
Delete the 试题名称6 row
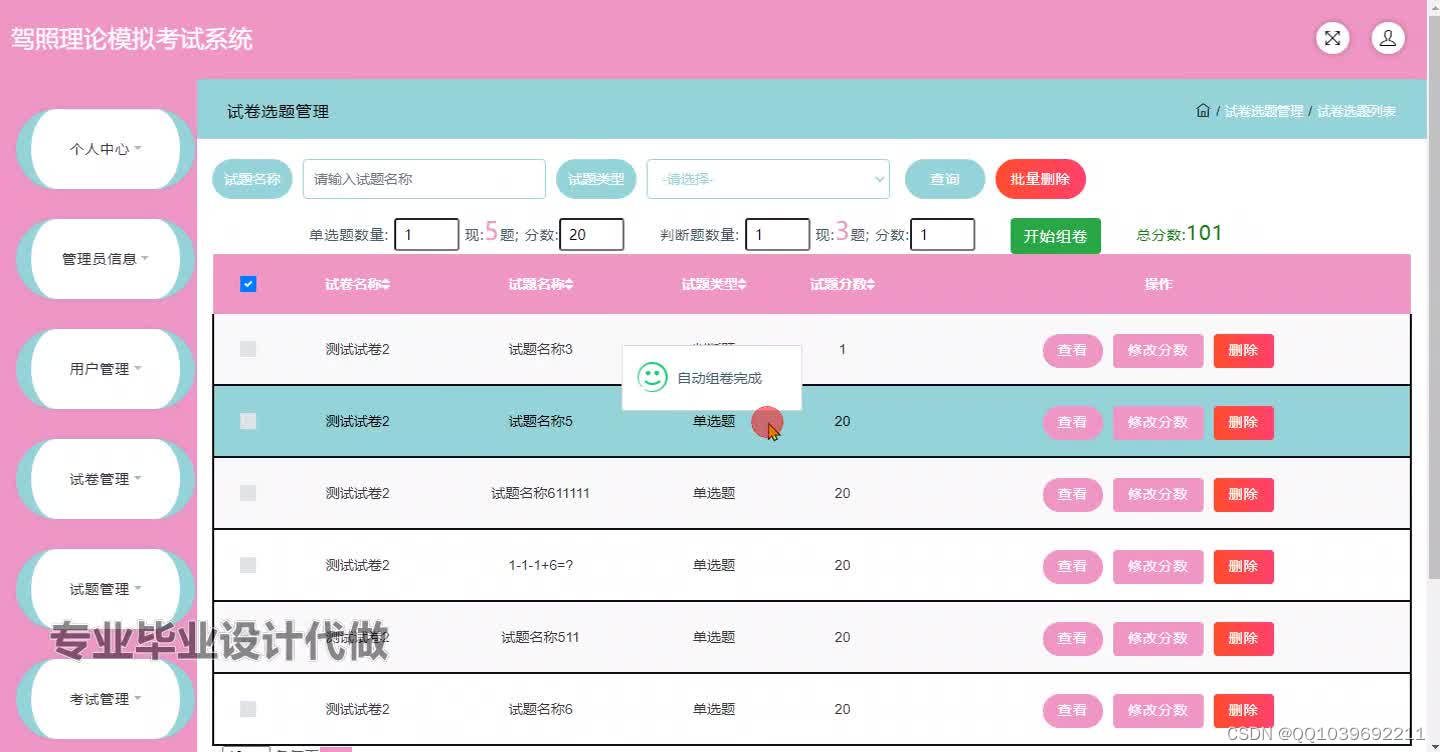click(1243, 711)
